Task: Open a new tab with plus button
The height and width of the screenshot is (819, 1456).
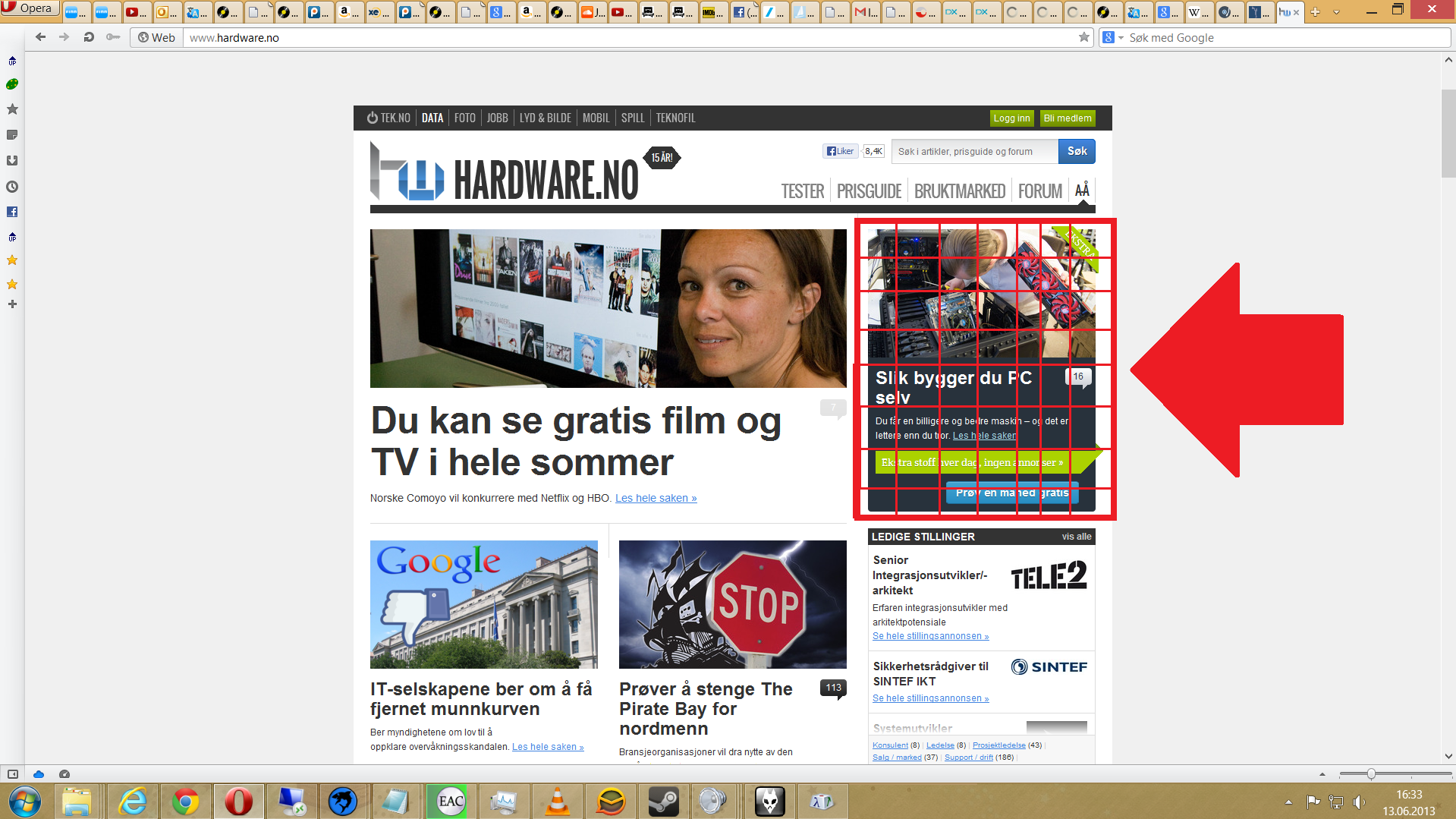Action: coord(1315,12)
